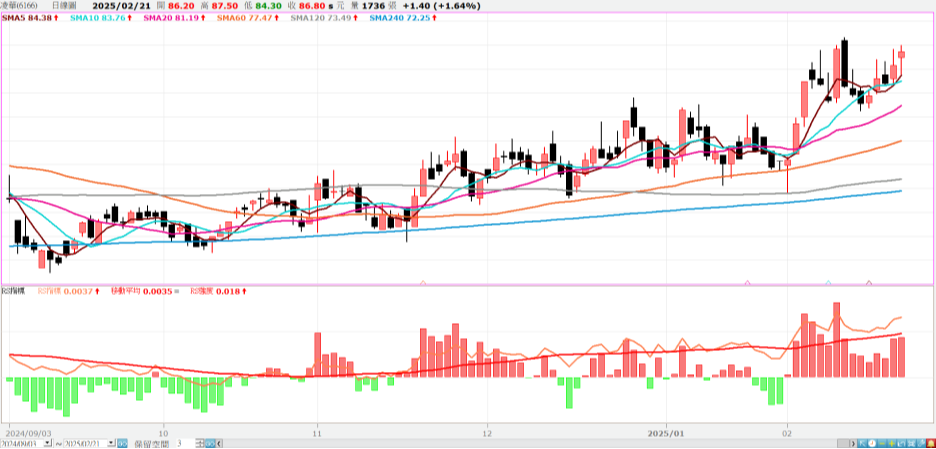Image resolution: width=936 pixels, height=449 pixels.
Task: Click the end date input field
Action: point(85,444)
